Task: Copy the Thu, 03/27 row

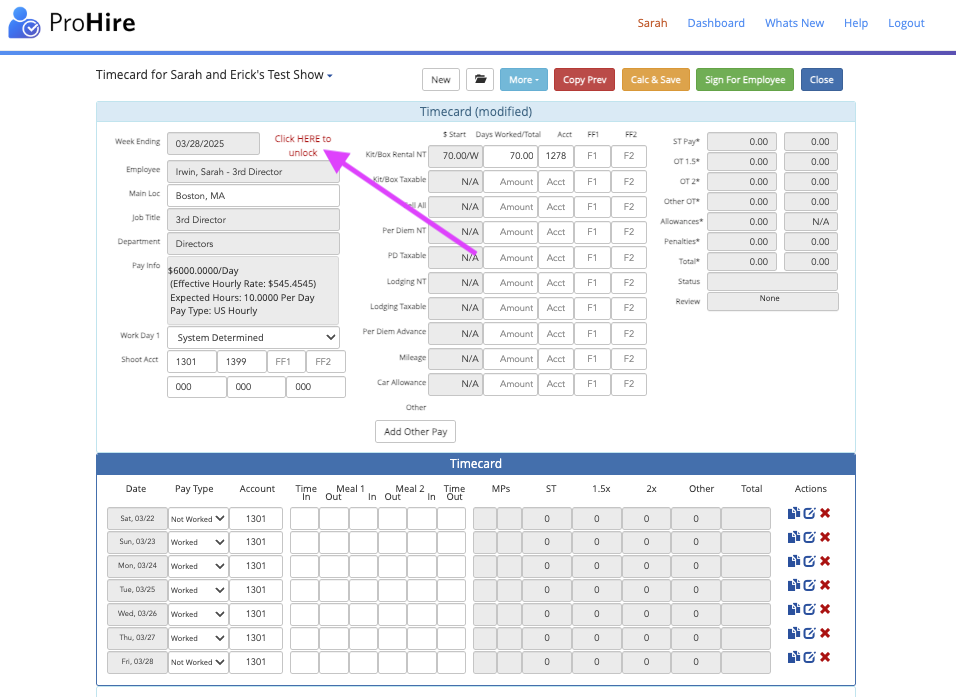Action: [793, 633]
